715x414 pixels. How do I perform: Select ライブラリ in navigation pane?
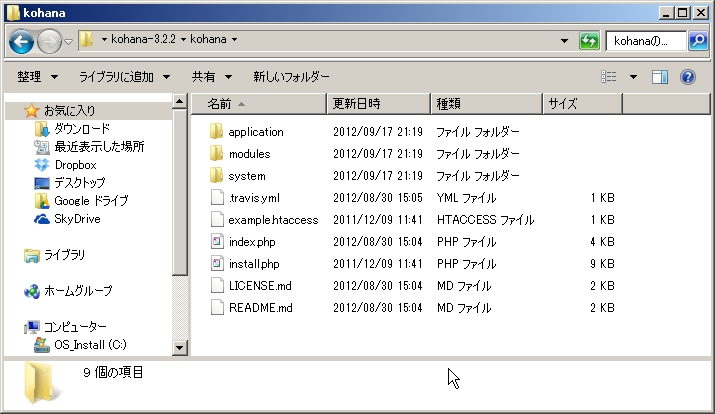64,255
